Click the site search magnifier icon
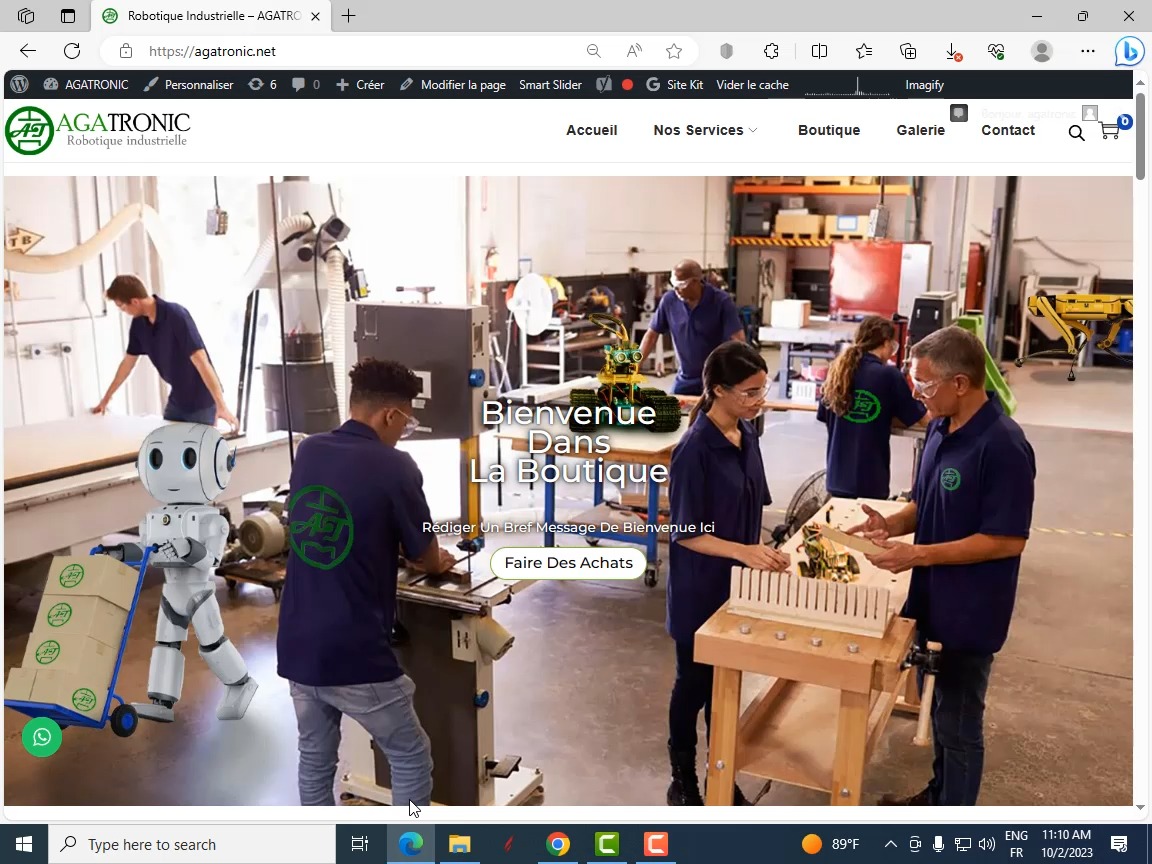Viewport: 1152px width, 864px height. pyautogui.click(x=1076, y=132)
